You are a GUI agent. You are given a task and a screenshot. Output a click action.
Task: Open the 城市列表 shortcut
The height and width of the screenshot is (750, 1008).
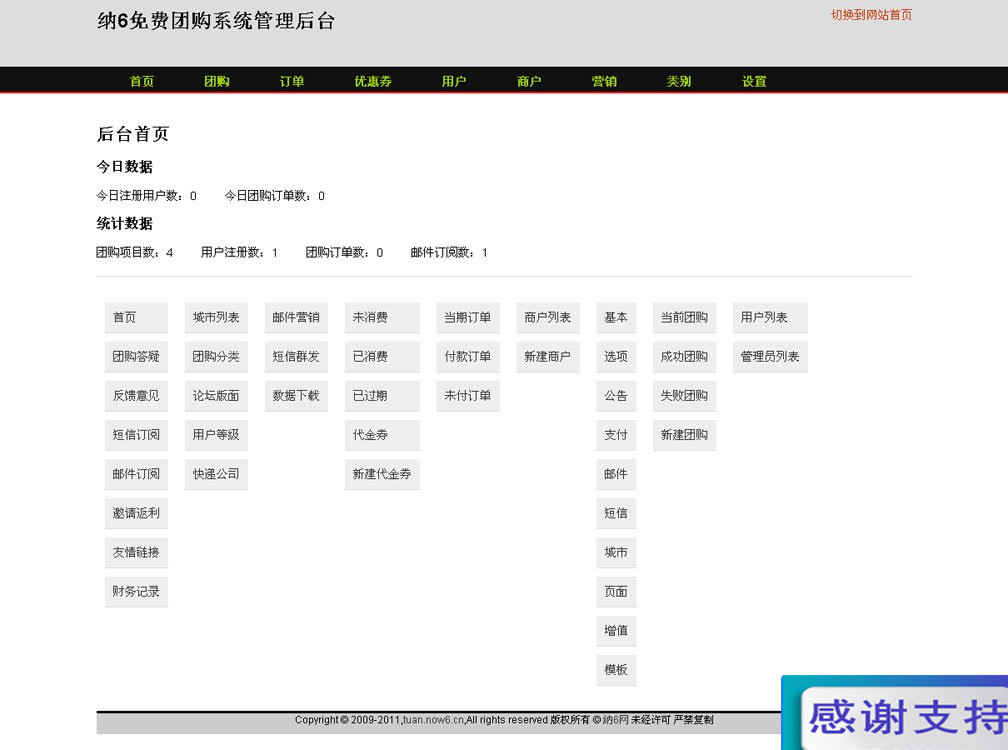[x=216, y=317]
